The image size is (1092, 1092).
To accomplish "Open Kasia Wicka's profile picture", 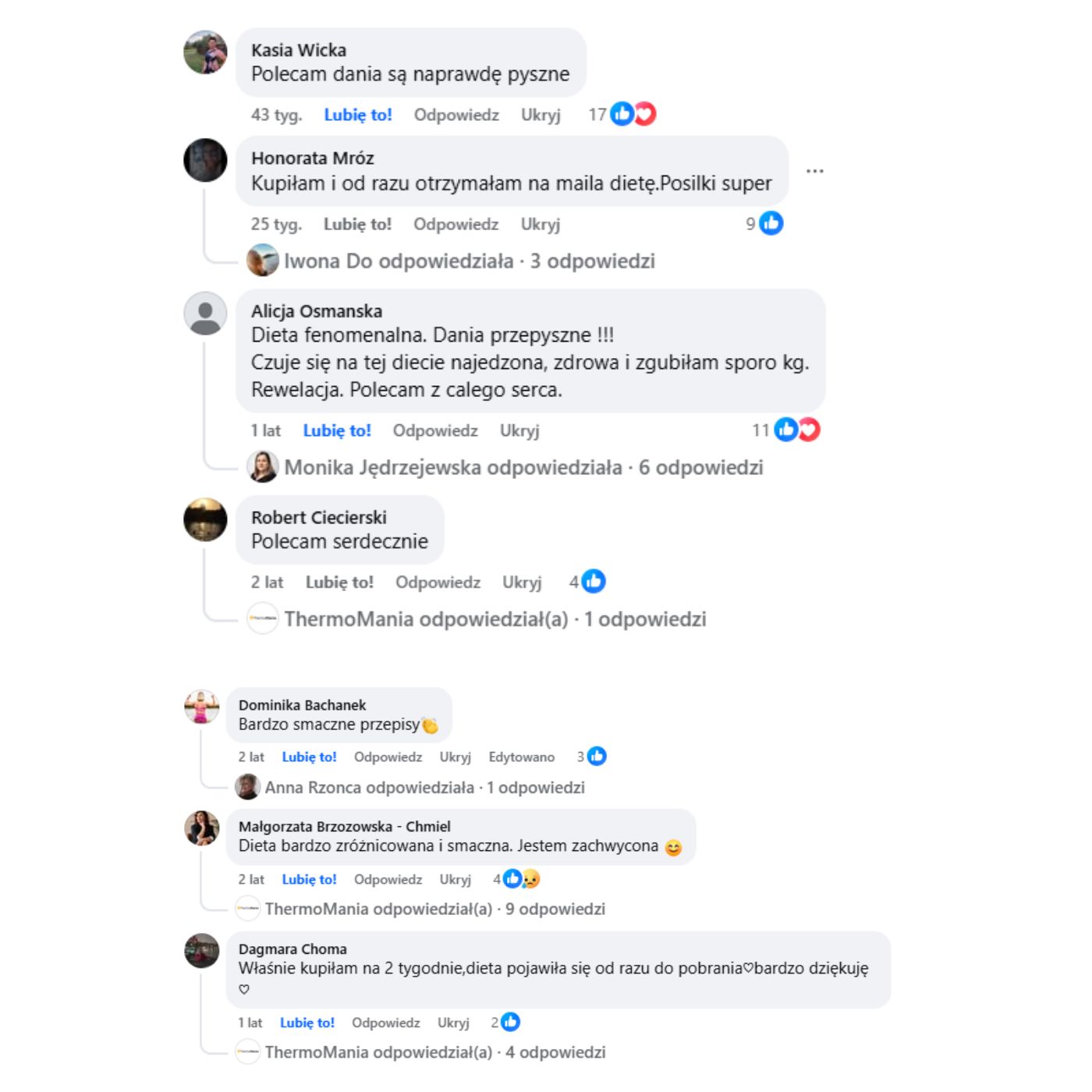I will point(205,52).
